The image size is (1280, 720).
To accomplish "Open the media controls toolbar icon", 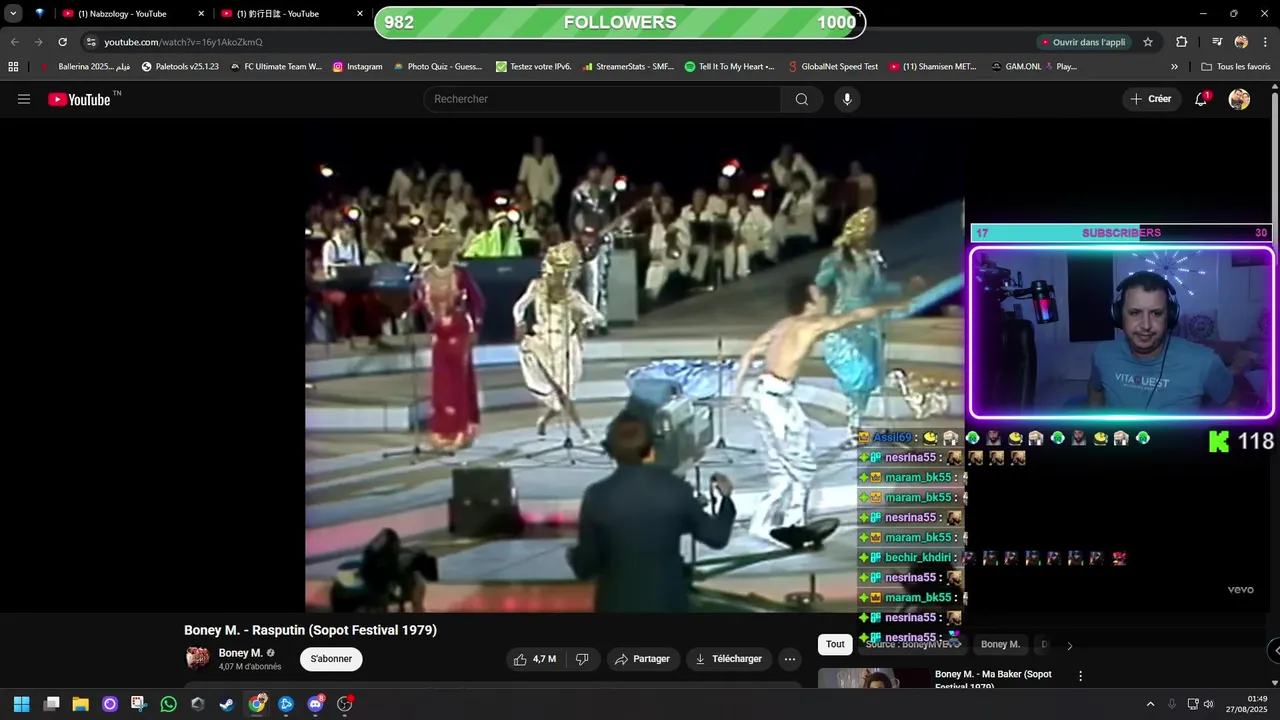I will [1217, 42].
